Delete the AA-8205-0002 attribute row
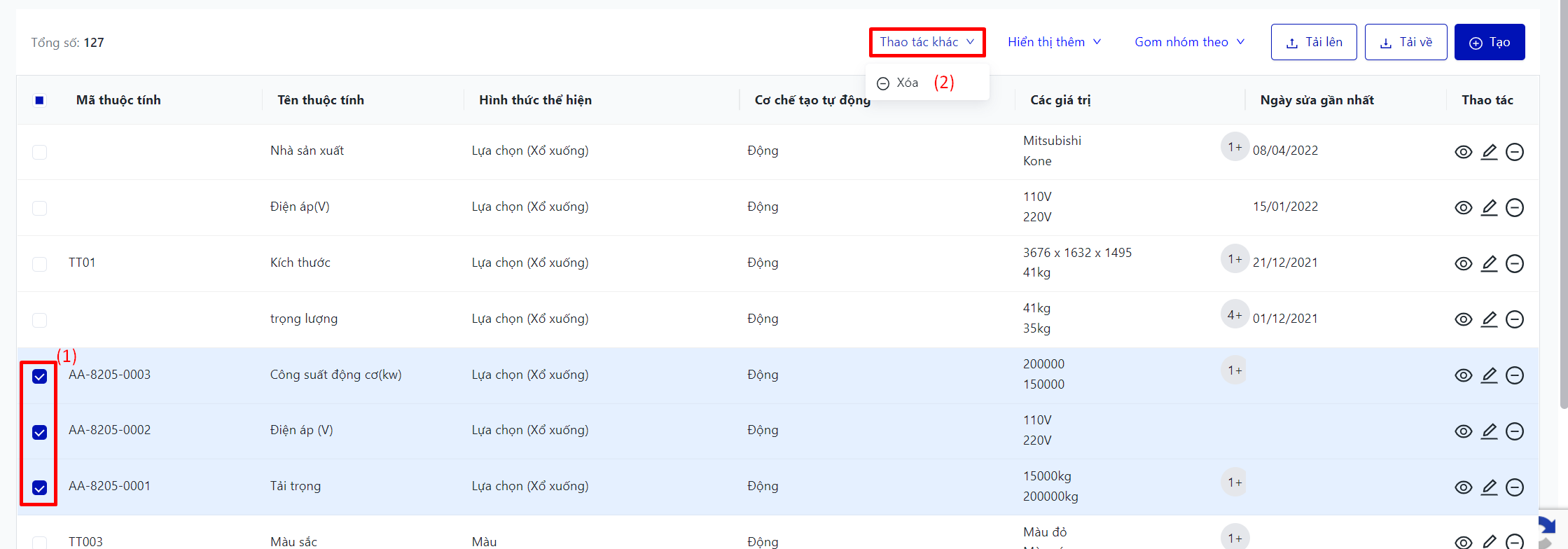The height and width of the screenshot is (549, 1568). pos(1515,431)
